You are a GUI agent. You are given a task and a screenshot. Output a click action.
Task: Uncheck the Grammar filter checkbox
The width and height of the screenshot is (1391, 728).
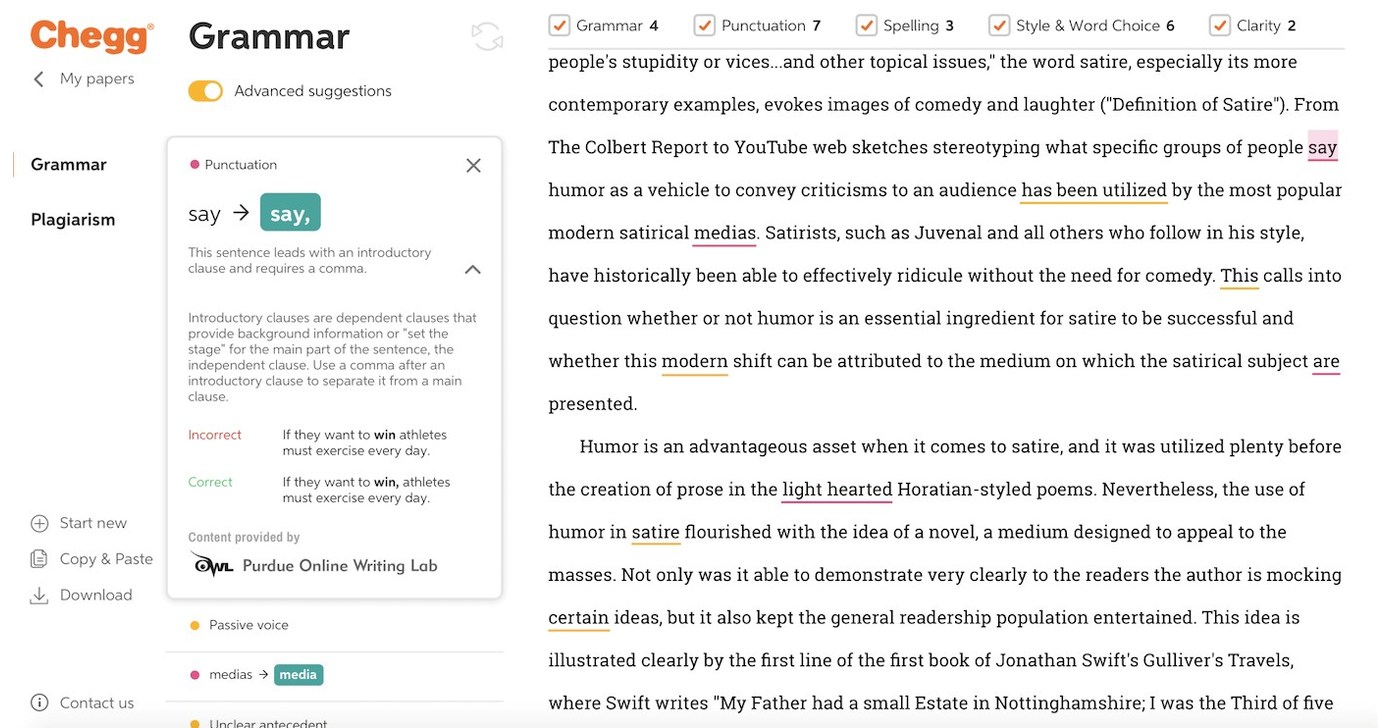pos(559,25)
